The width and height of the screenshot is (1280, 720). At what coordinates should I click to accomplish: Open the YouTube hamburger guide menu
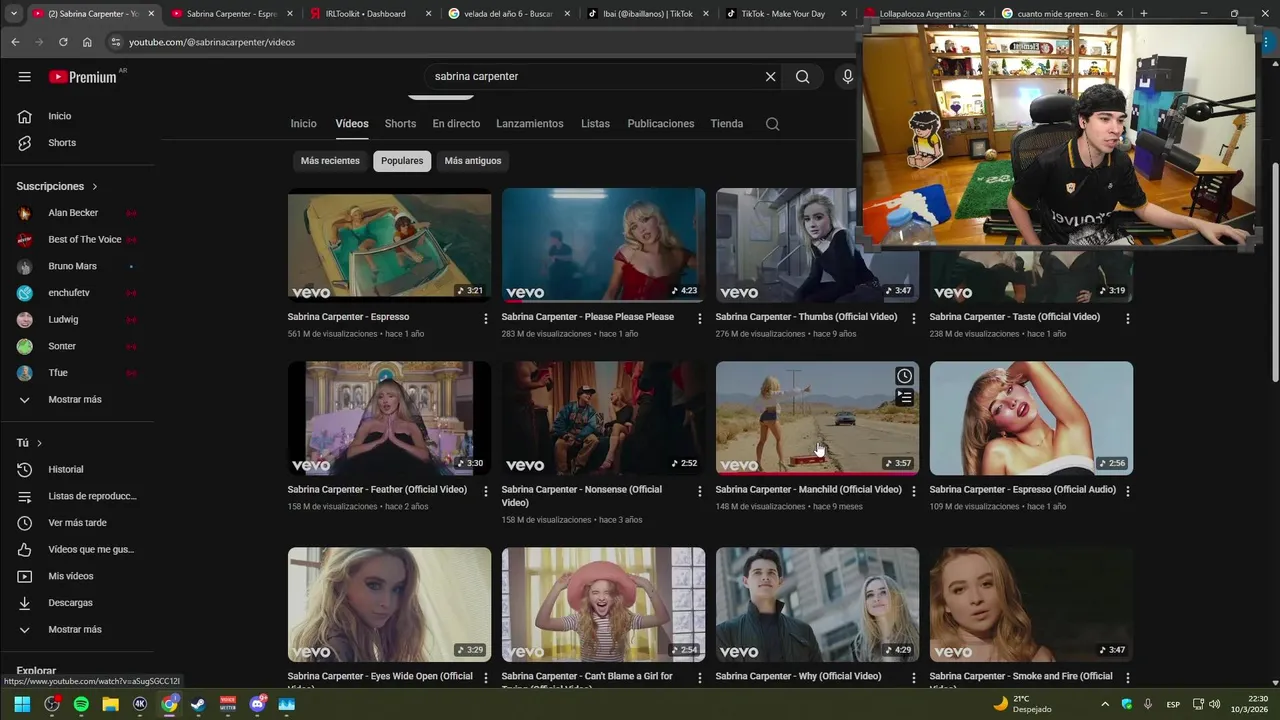[24, 77]
